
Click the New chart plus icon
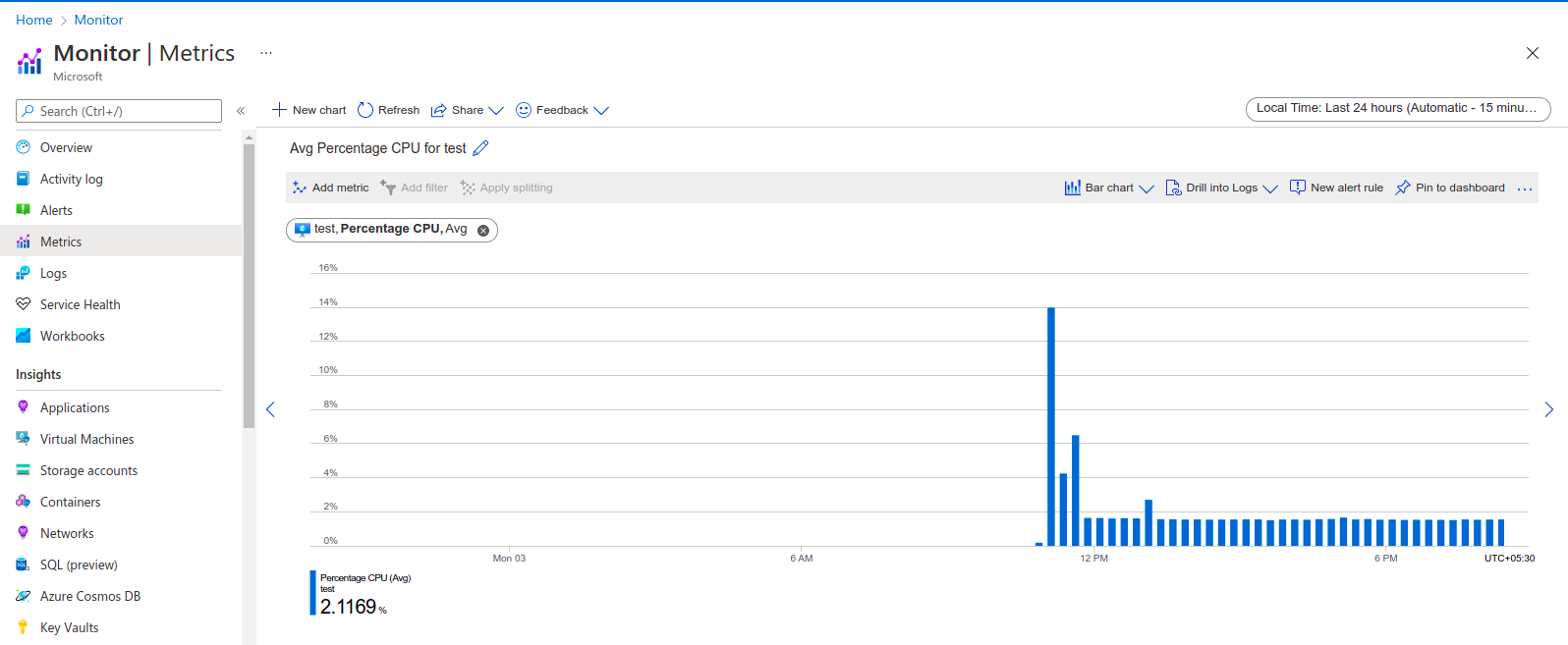(279, 110)
